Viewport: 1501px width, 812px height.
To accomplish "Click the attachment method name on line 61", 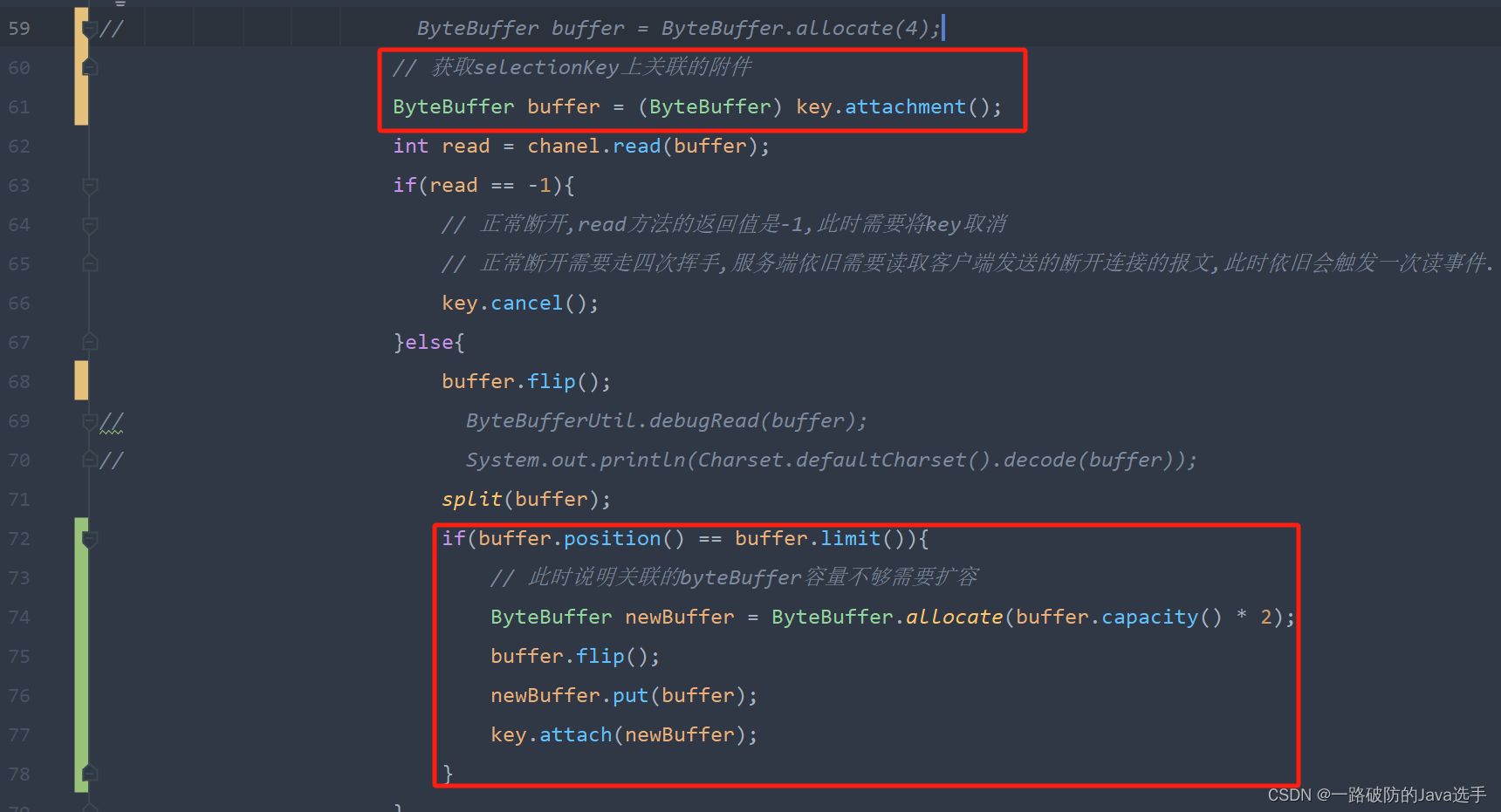I will click(x=905, y=106).
